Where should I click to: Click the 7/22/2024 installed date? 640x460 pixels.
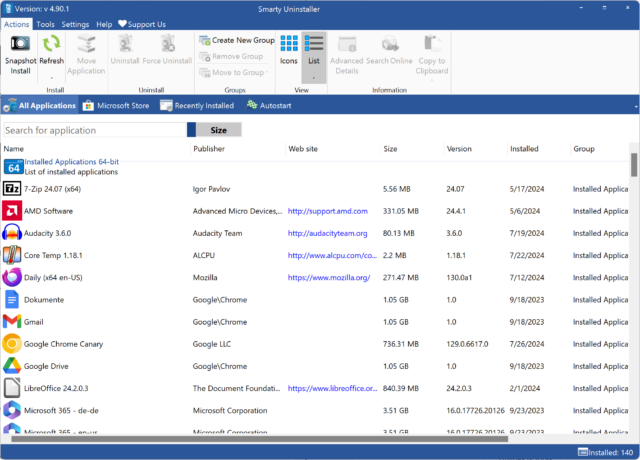tap(527, 255)
